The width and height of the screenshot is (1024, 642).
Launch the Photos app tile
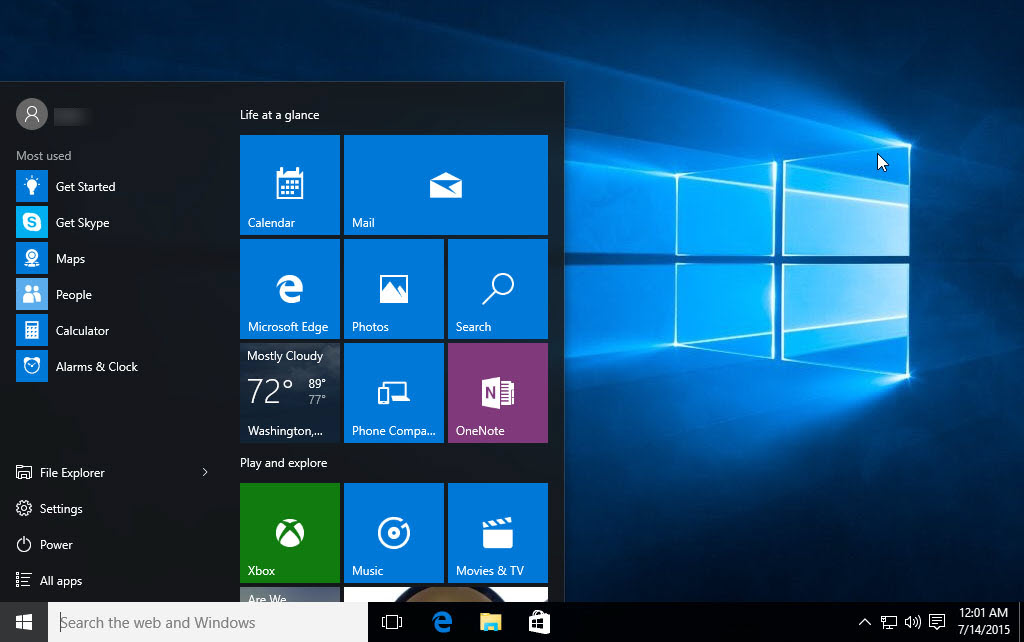tap(393, 289)
